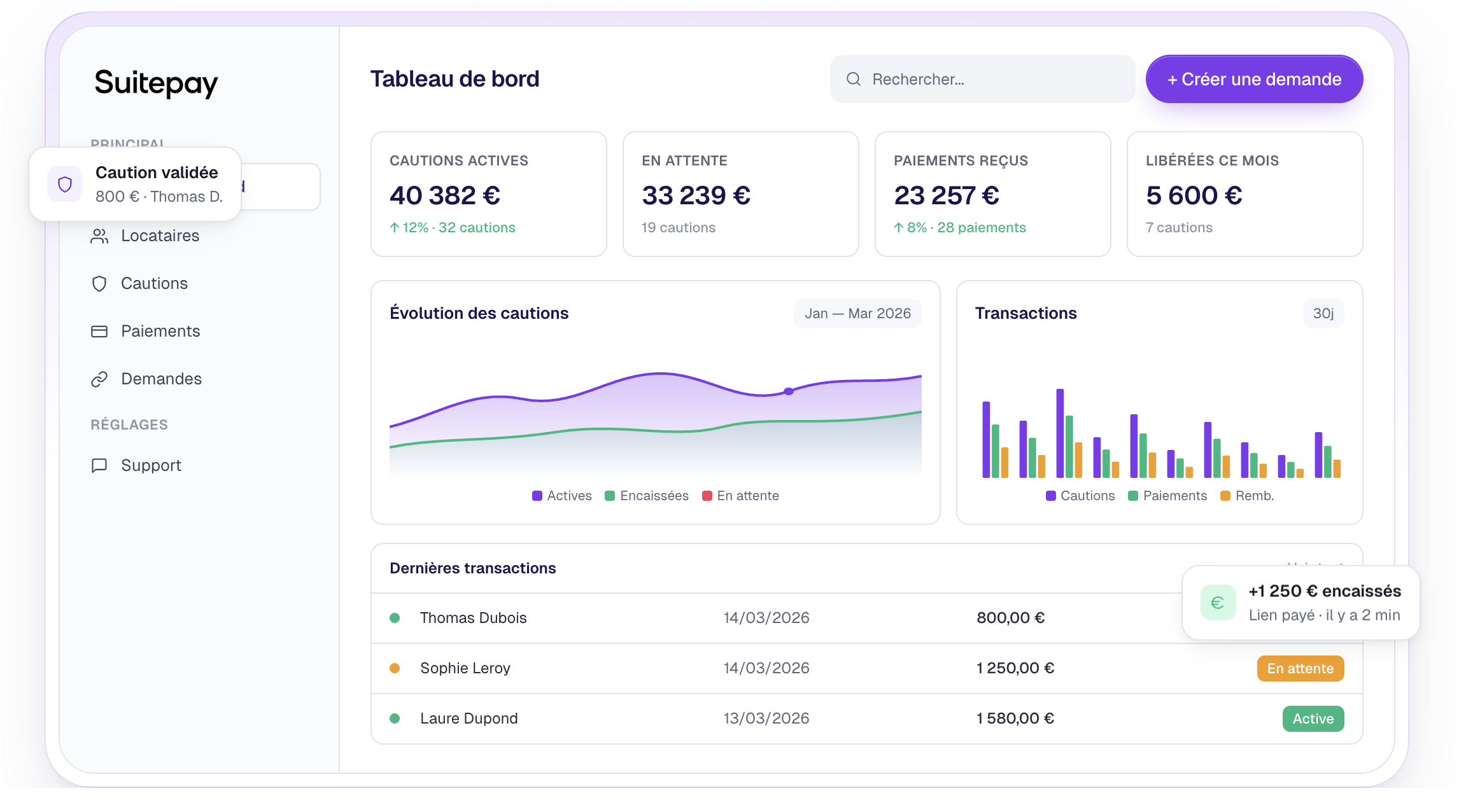
Task: Click the euro icon in encaissés notification
Action: click(1218, 603)
